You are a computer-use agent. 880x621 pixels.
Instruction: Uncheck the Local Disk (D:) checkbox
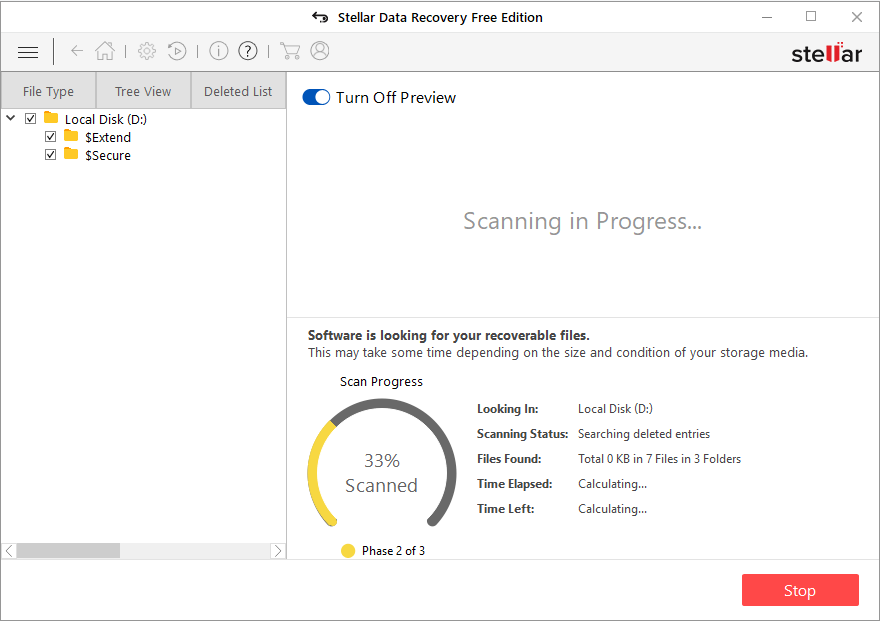pos(31,118)
